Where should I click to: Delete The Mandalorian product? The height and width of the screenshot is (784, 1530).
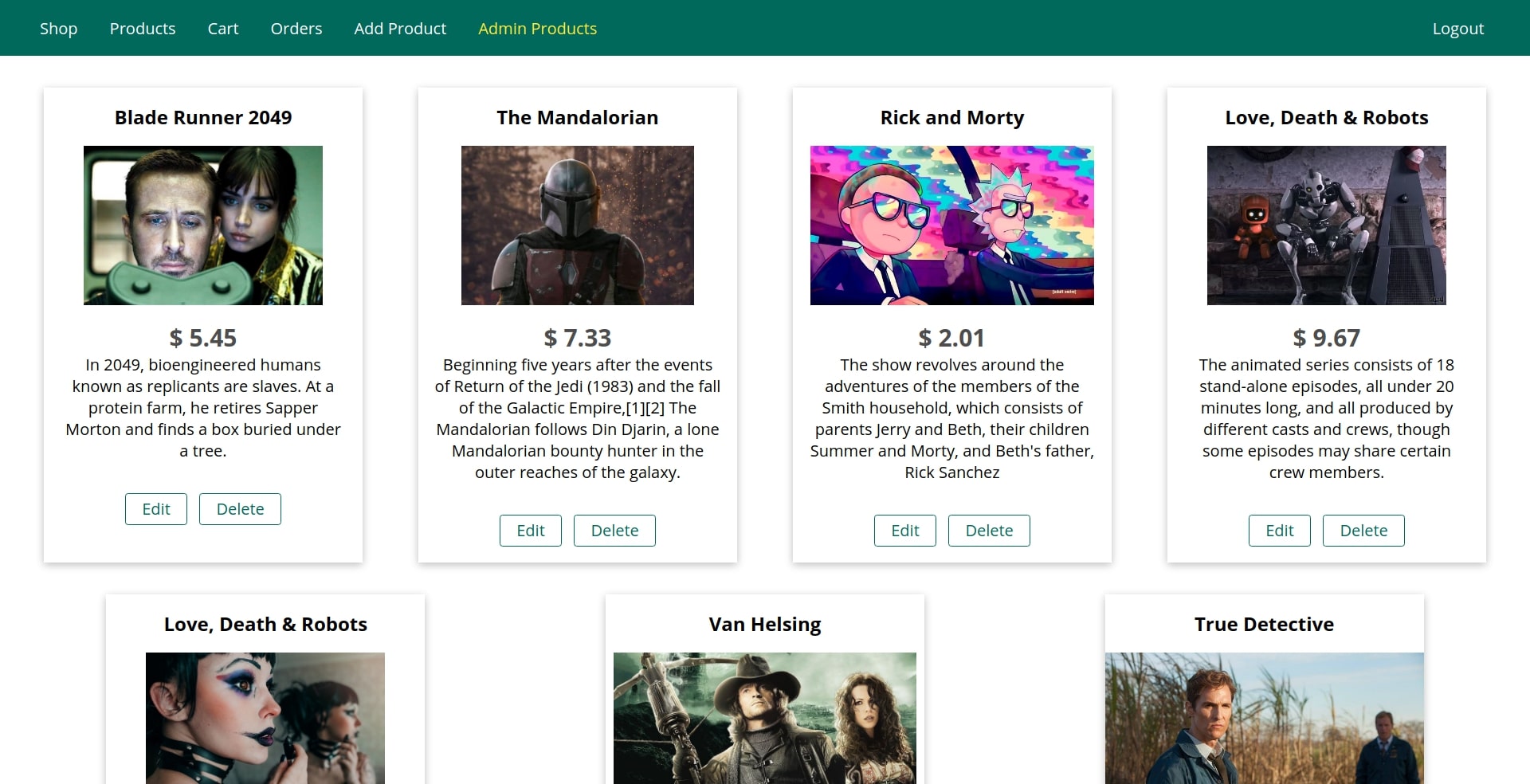click(x=614, y=531)
